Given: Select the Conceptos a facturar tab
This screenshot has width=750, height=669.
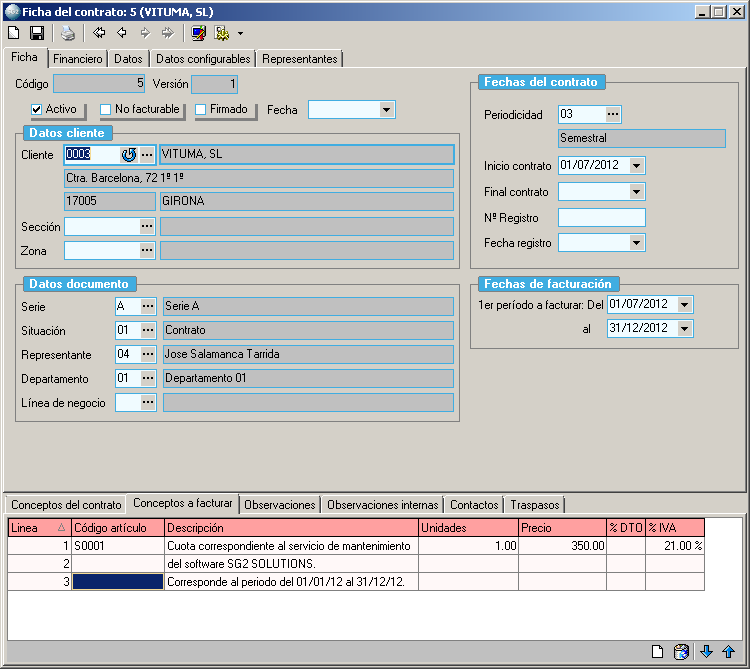Looking at the screenshot, I should pos(183,503).
